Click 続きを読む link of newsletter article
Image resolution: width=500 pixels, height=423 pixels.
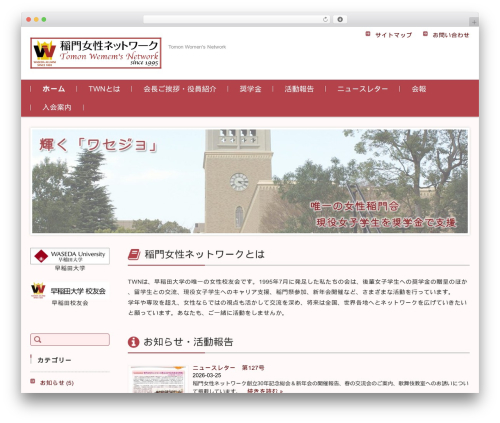click(x=265, y=391)
